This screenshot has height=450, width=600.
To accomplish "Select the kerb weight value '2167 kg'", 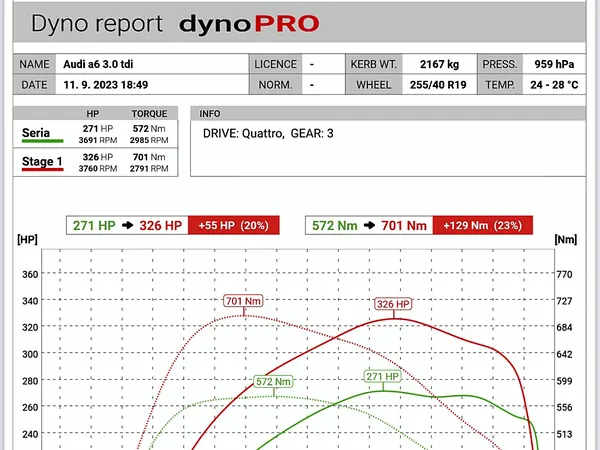I will tap(439, 64).
